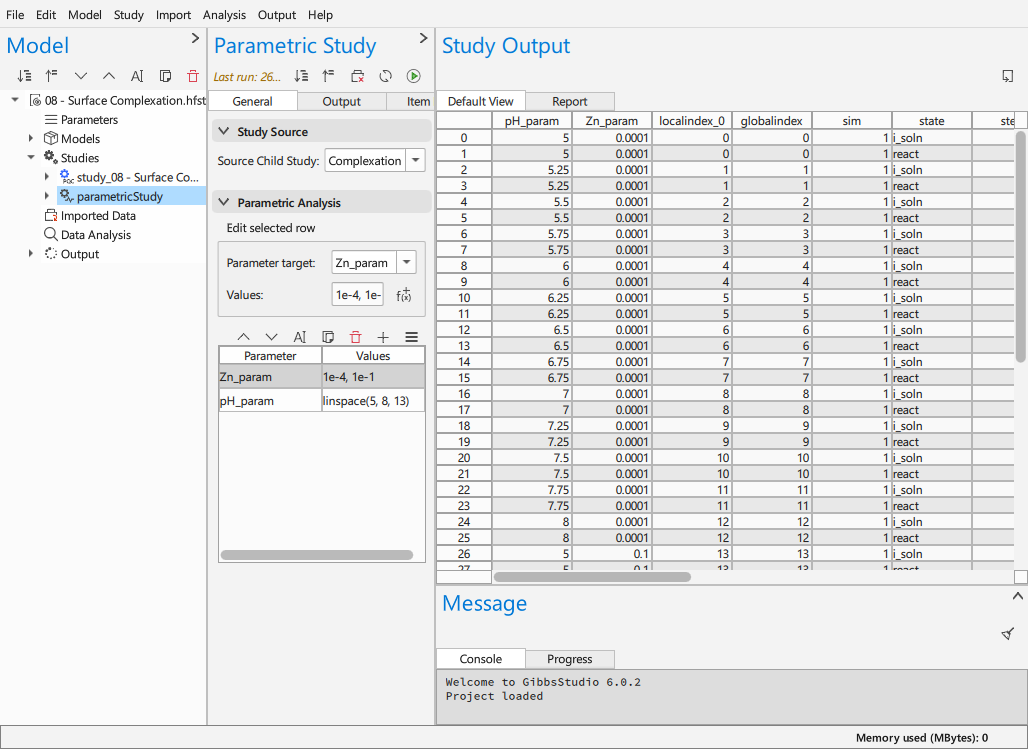Click the refresh/reset study icon
This screenshot has width=1028, height=749.
(386, 76)
